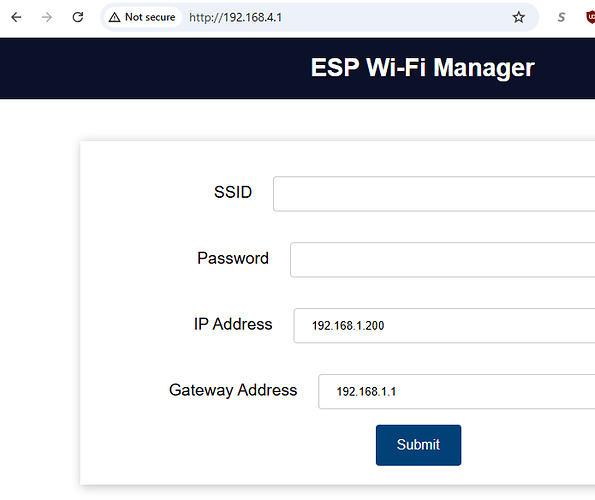Viewport: 595px width, 500px height.
Task: Click the IP Address label
Action: (x=233, y=324)
